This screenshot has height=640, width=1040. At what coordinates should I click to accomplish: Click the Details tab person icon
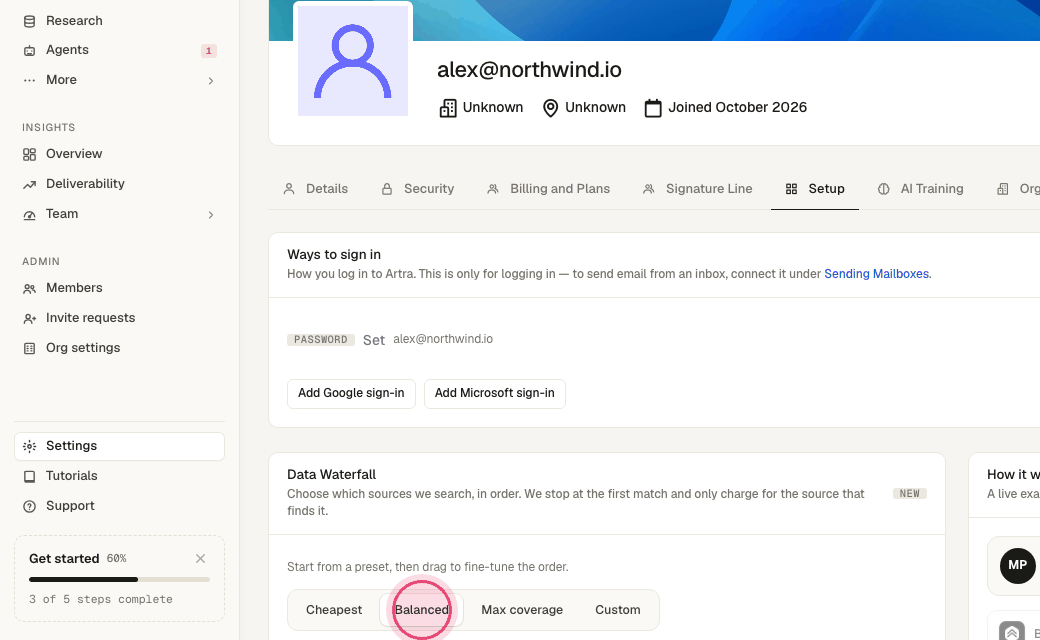tap(289, 189)
